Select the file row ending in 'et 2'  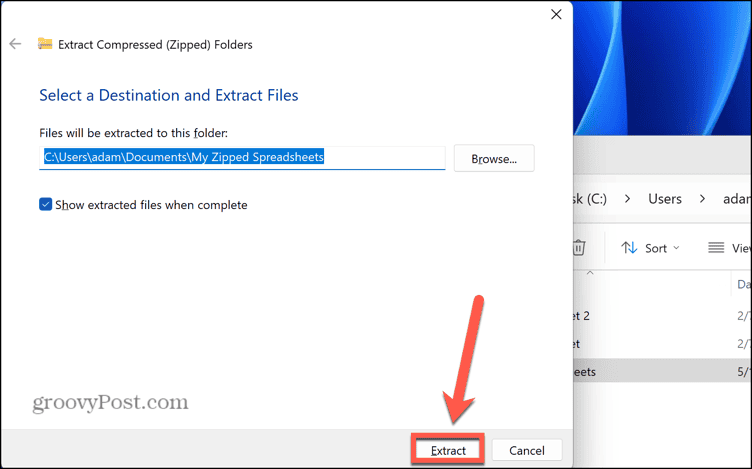point(662,316)
